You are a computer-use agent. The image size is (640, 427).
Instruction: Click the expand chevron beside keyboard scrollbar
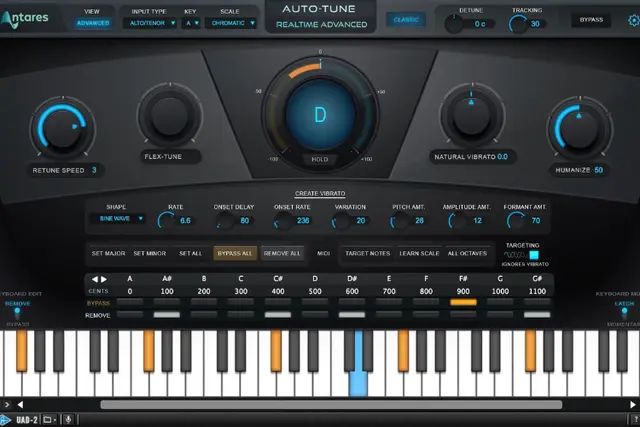(x=7, y=405)
